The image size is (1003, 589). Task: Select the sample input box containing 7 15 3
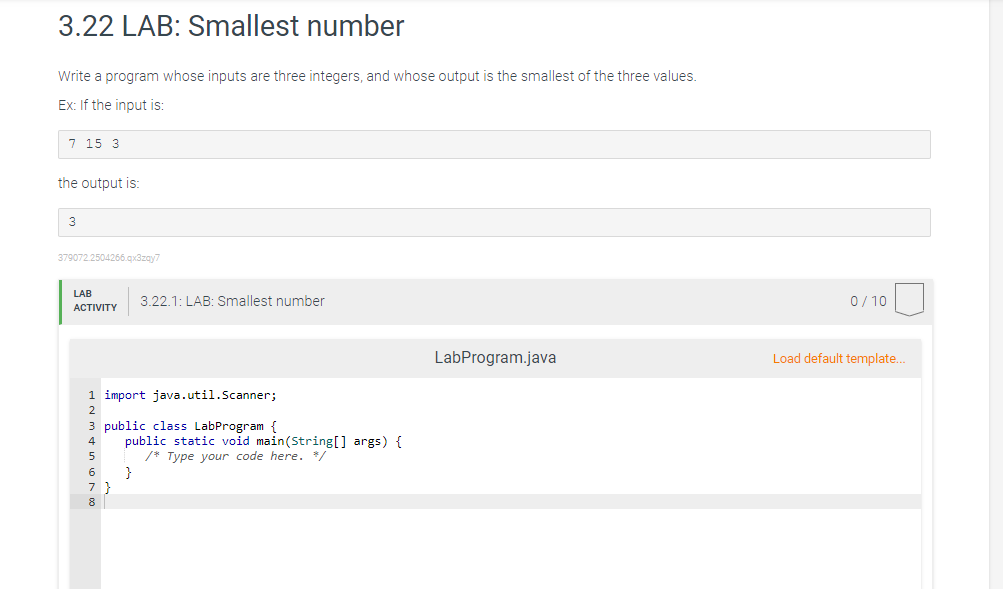(494, 145)
